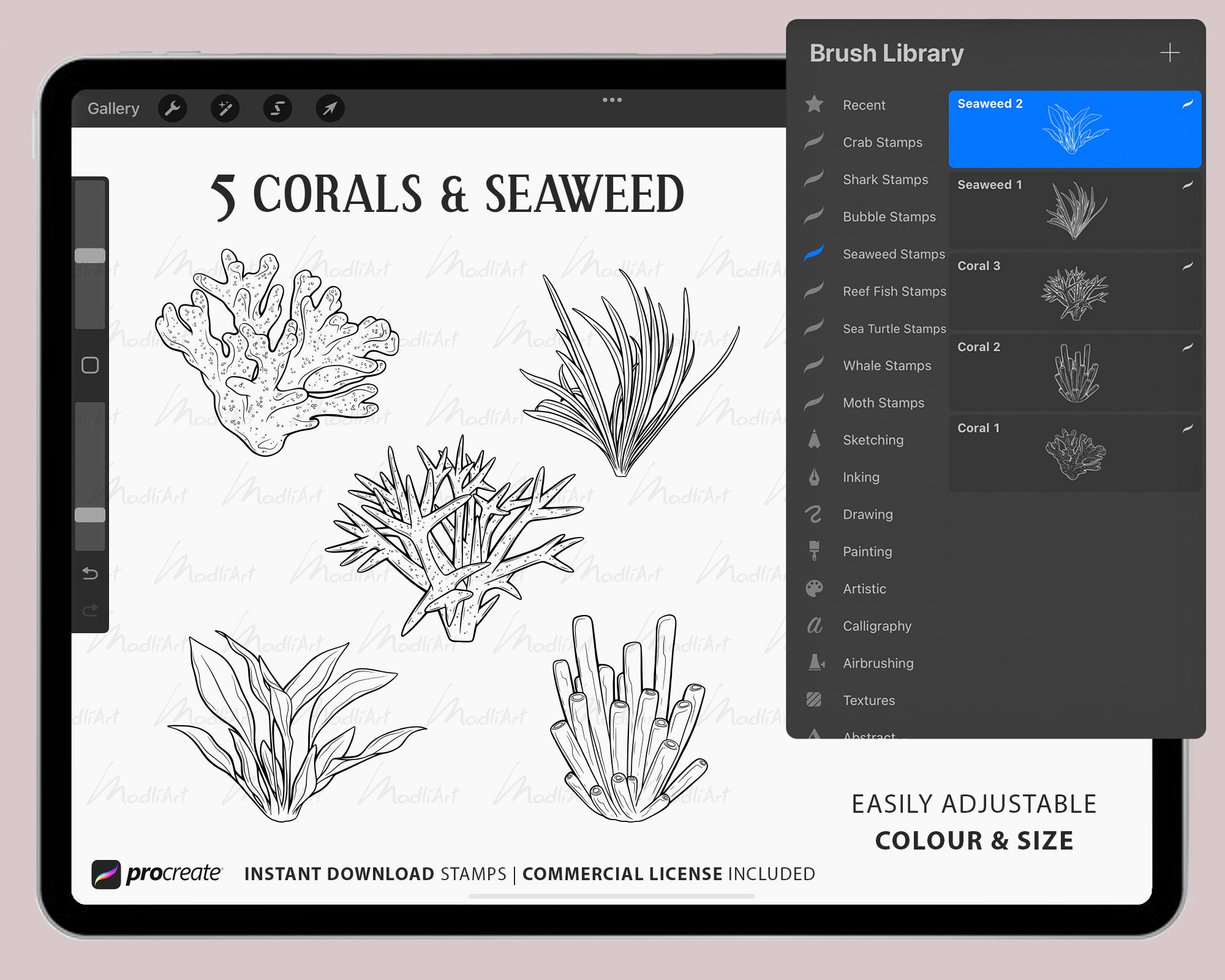Open the Textures brush category
This screenshot has height=980, width=1225.
coord(870,700)
